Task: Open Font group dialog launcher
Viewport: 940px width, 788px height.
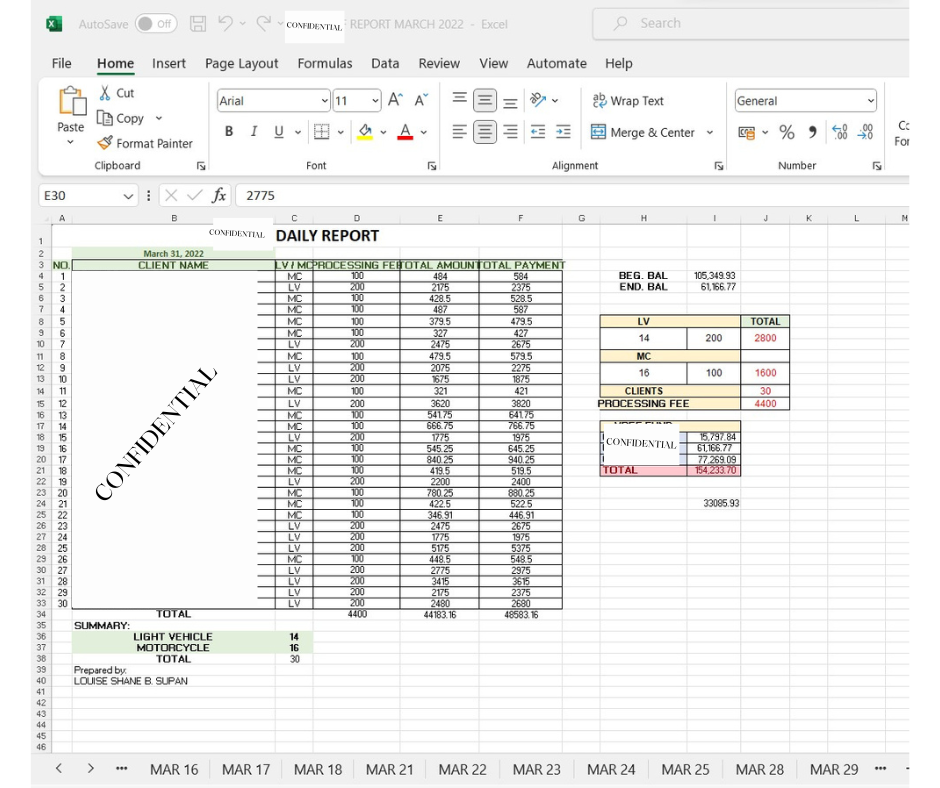Action: [432, 166]
